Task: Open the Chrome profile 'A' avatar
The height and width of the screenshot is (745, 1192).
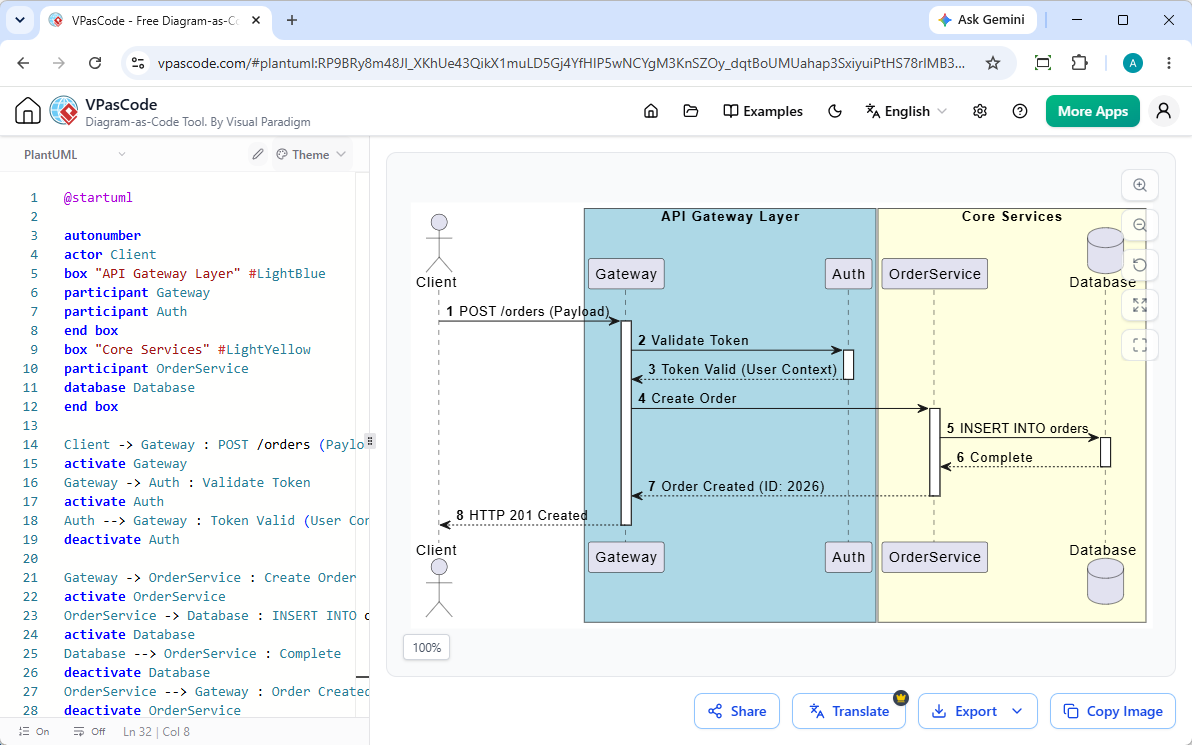Action: click(x=1133, y=63)
